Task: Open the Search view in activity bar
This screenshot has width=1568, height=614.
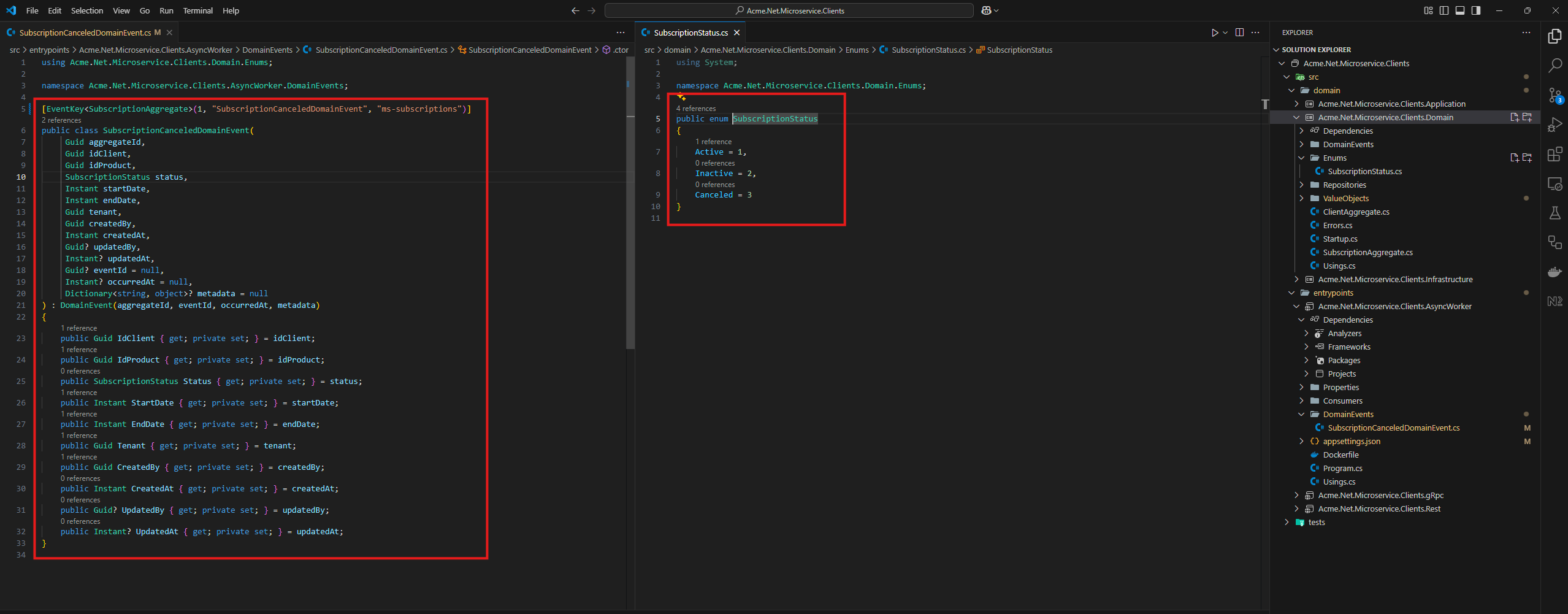Action: [1555, 66]
